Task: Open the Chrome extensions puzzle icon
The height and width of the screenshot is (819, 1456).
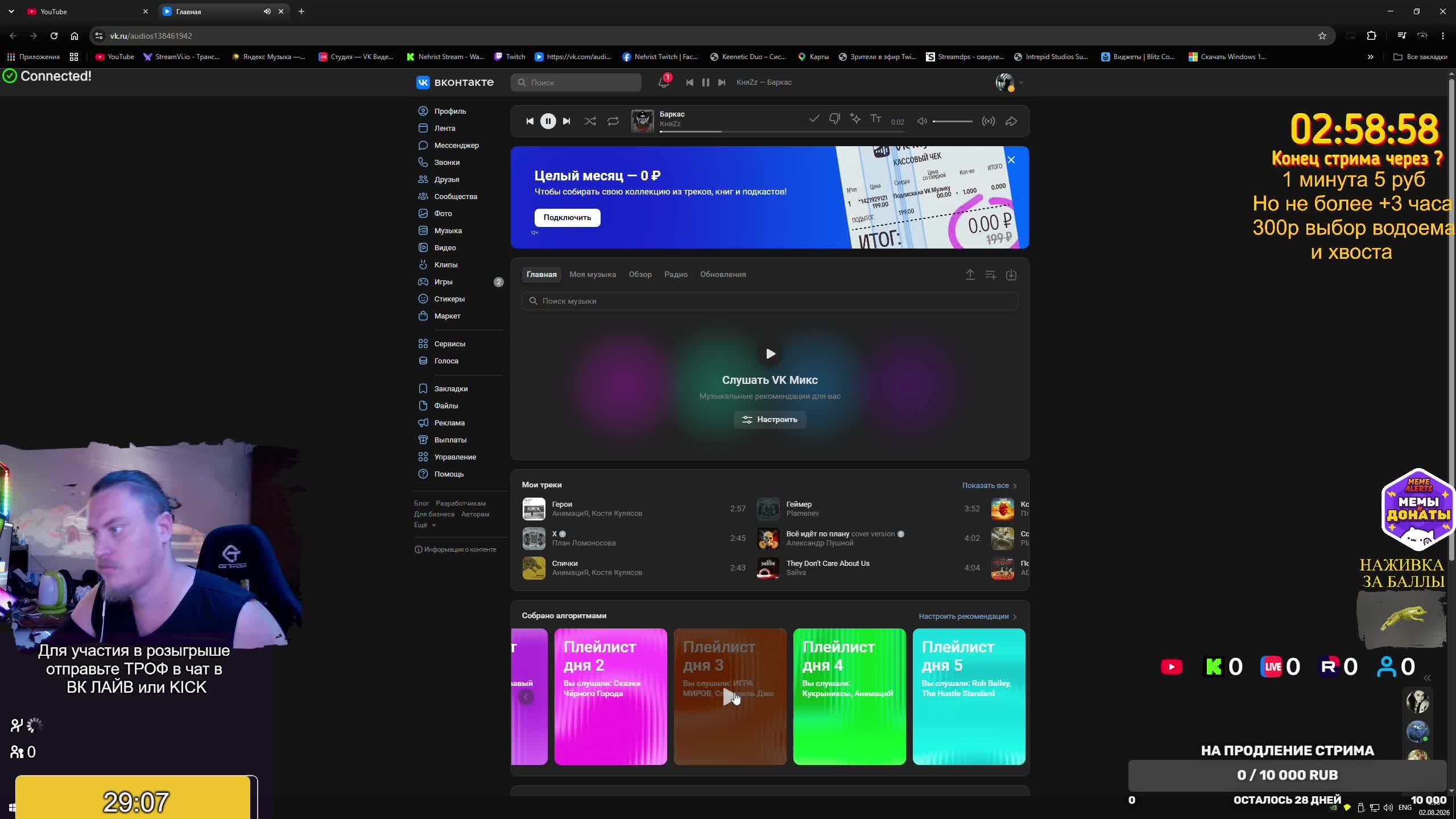Action: (x=1371, y=36)
